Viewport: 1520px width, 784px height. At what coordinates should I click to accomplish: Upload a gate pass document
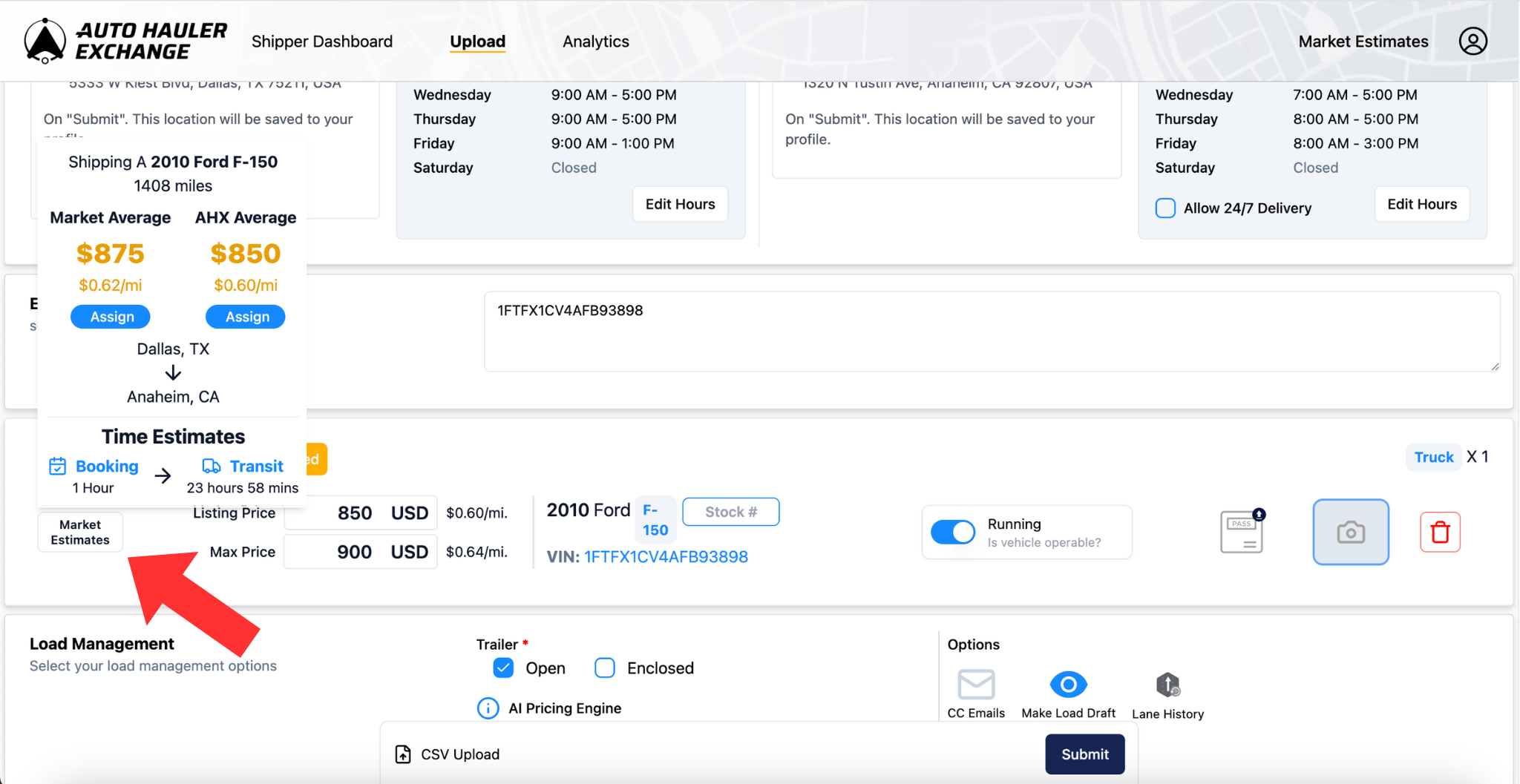(x=1242, y=531)
